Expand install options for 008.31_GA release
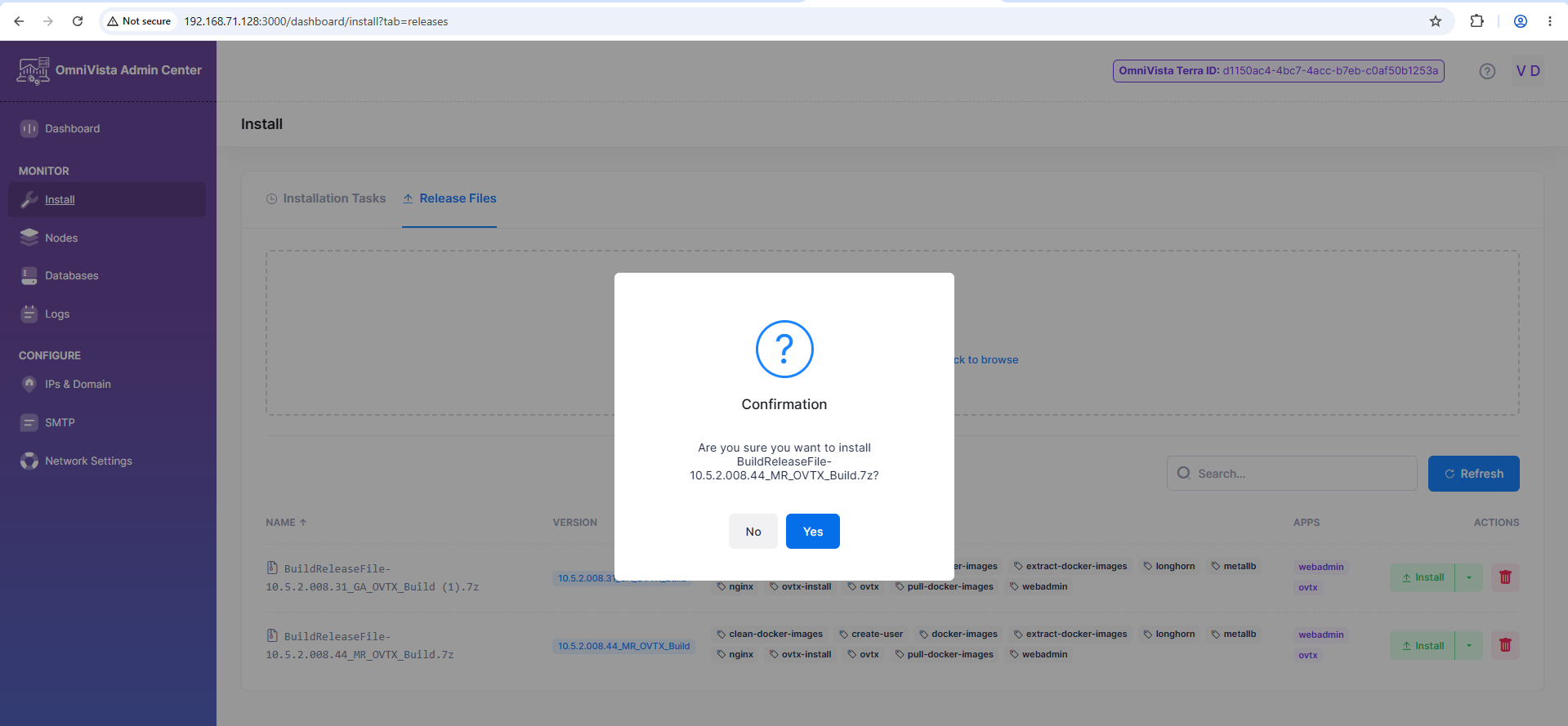The image size is (1568, 726). coord(1468,577)
